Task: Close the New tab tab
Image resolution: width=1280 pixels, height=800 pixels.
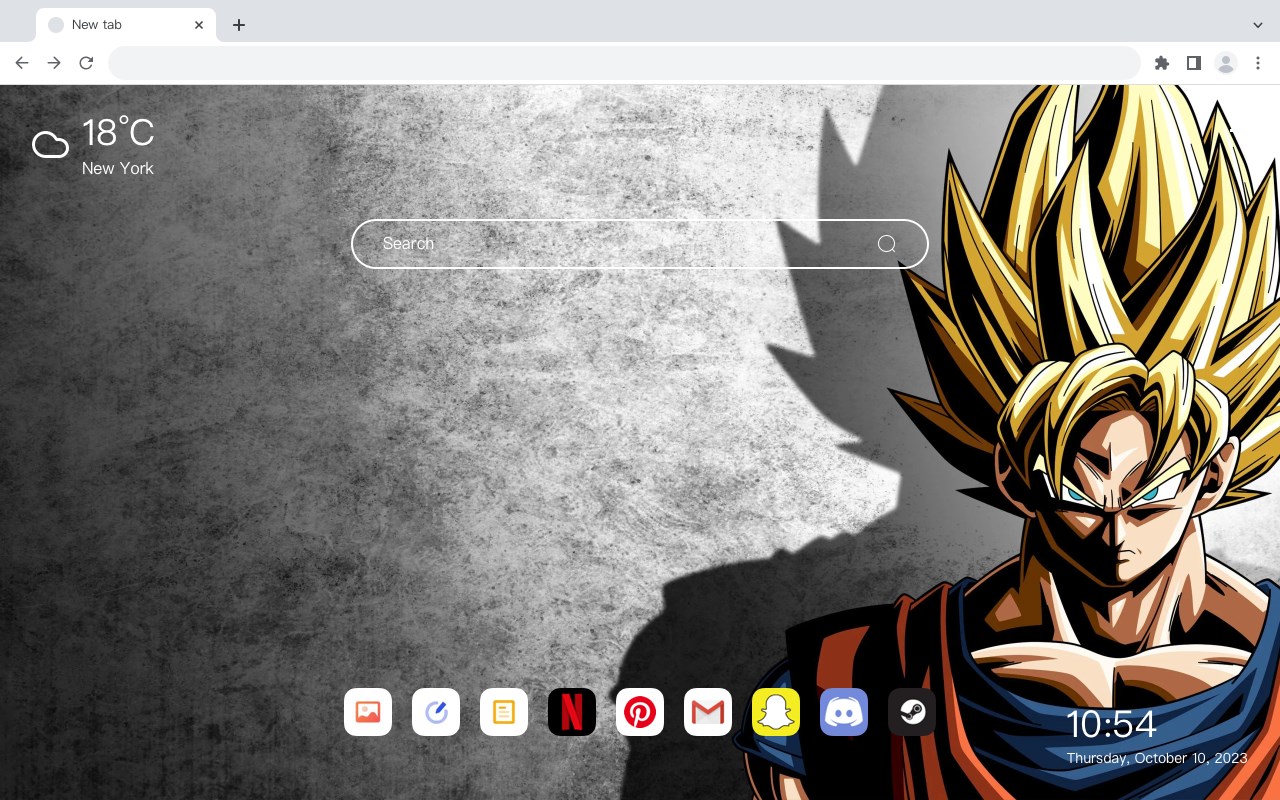Action: (200, 25)
